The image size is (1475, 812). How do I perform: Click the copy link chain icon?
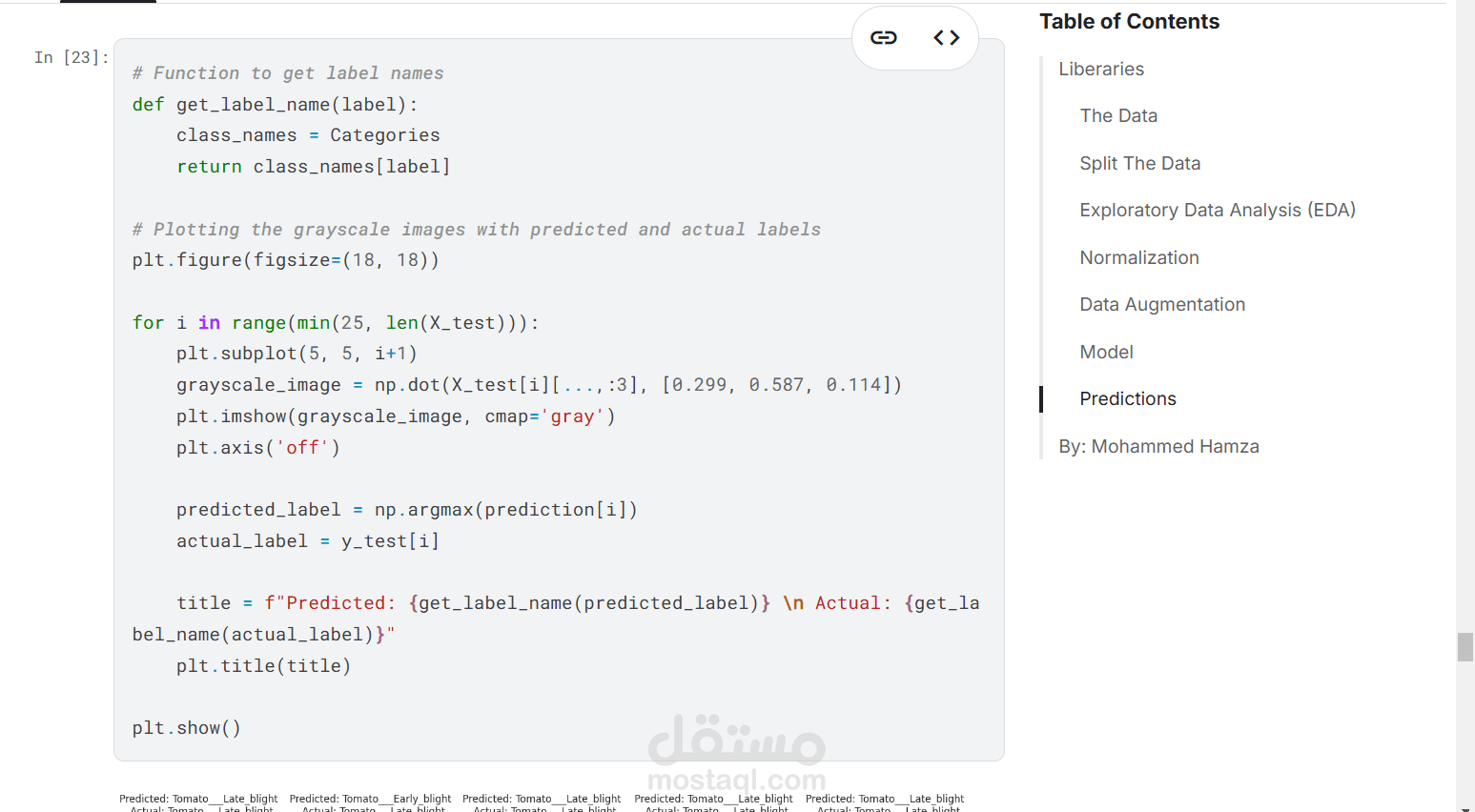884,38
